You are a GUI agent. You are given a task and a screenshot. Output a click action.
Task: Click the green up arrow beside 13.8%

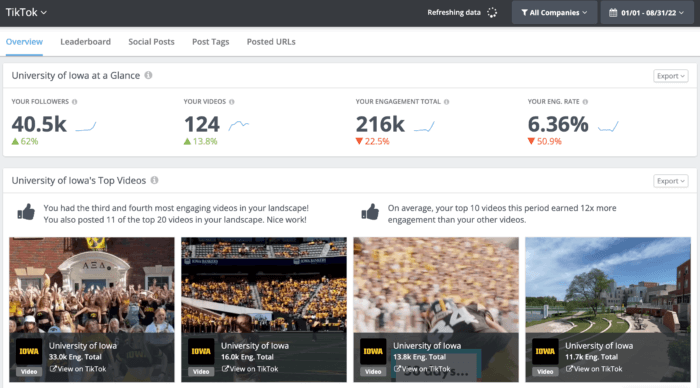(187, 142)
